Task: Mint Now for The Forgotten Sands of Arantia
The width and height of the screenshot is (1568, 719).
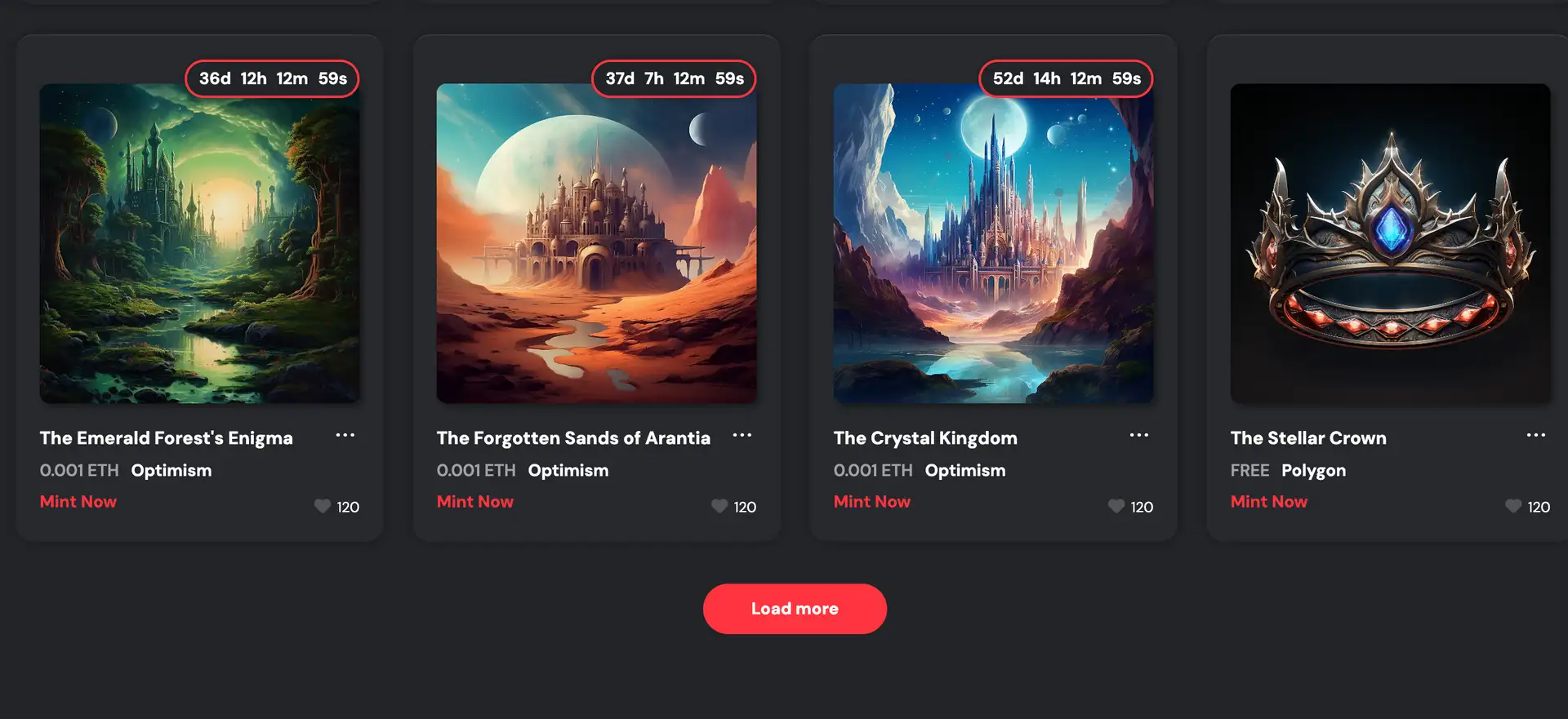Action: click(x=475, y=502)
